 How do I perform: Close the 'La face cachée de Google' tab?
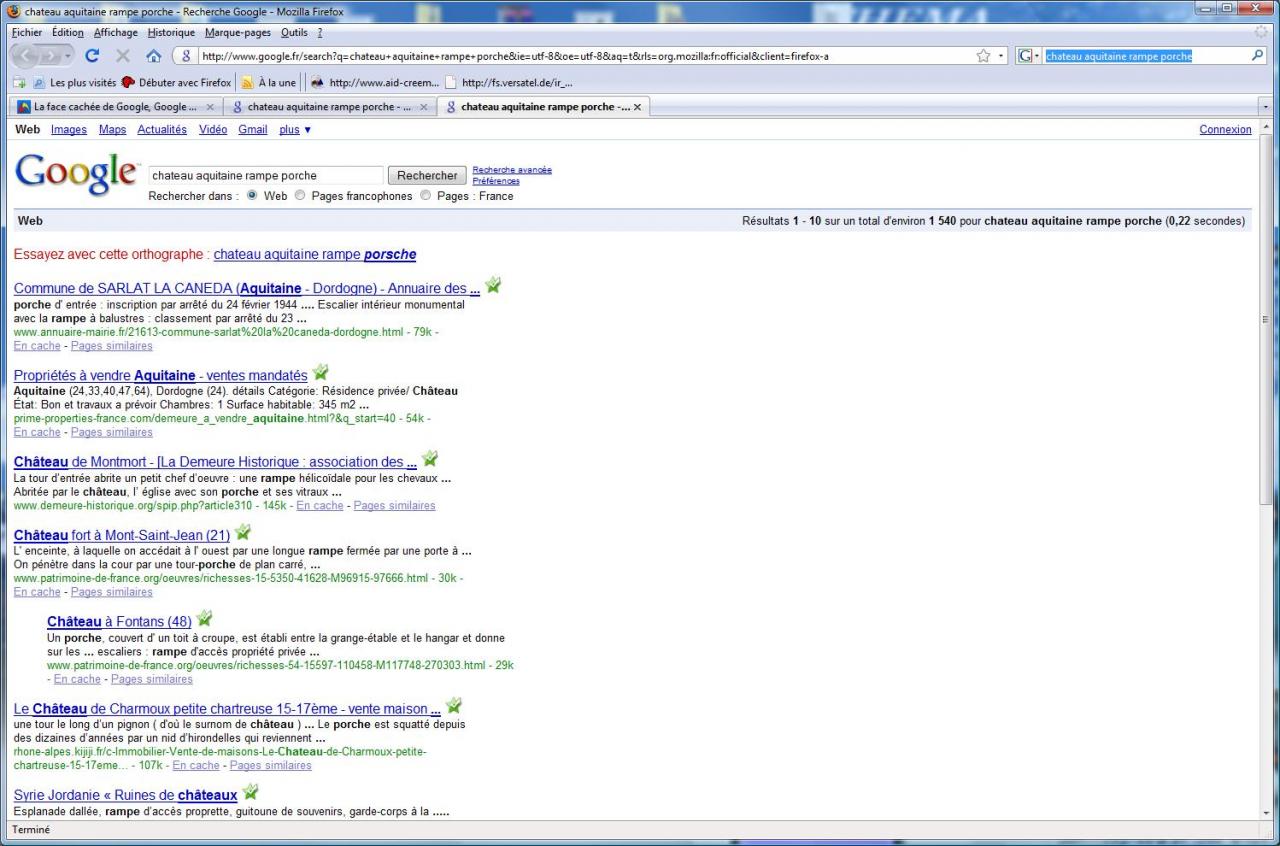point(210,107)
